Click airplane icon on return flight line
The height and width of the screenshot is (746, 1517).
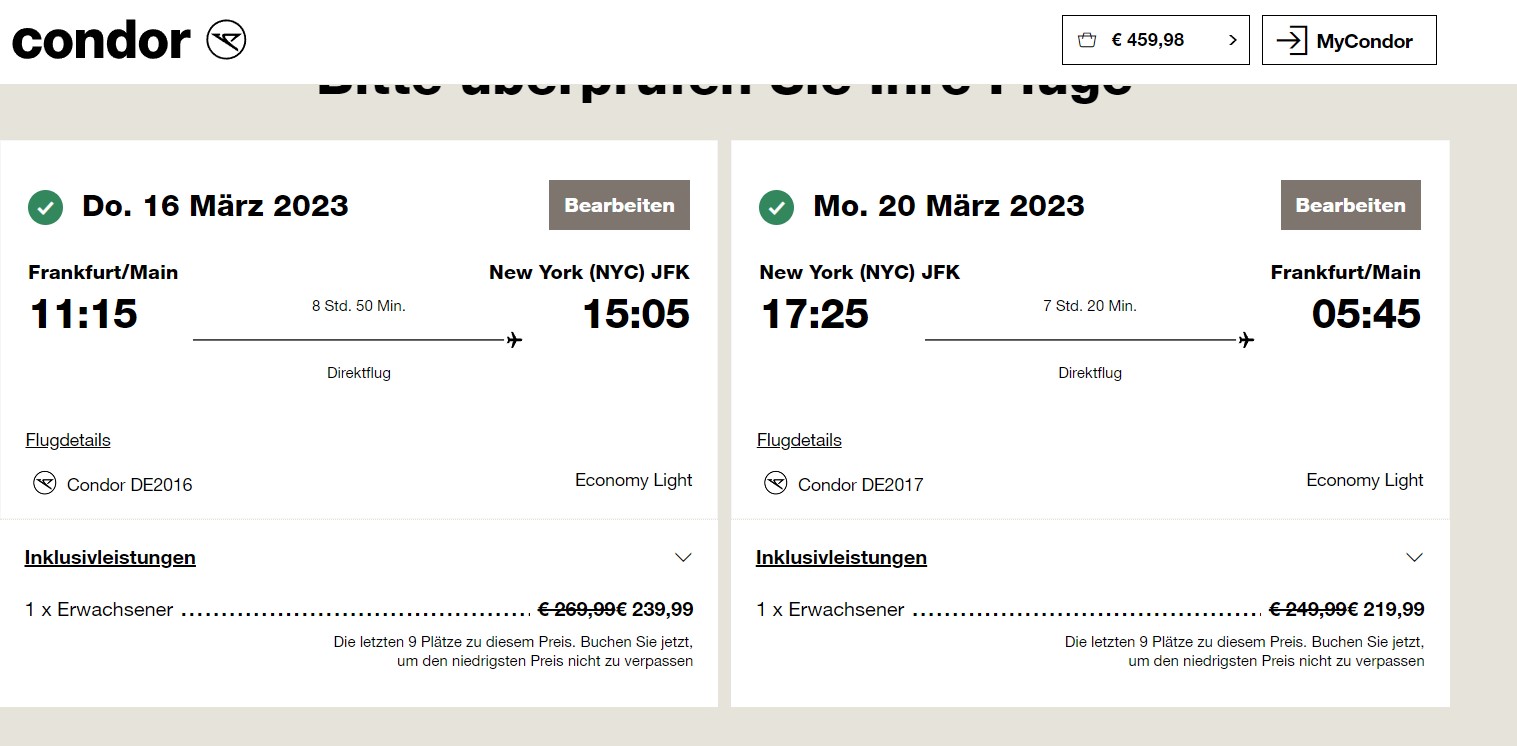pos(1246,340)
